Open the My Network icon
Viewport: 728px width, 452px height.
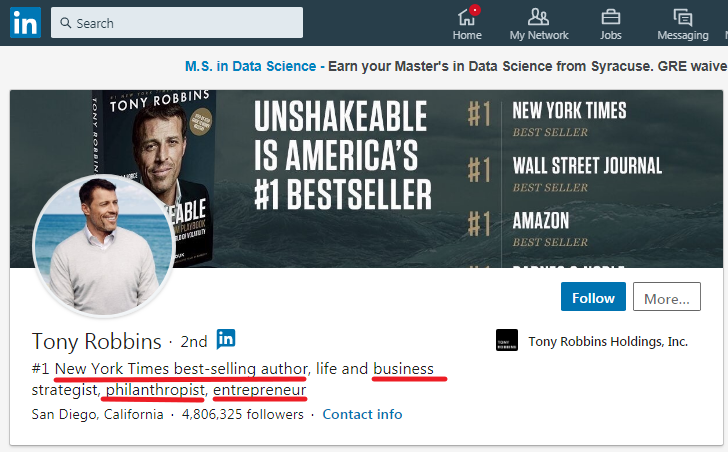tap(538, 17)
